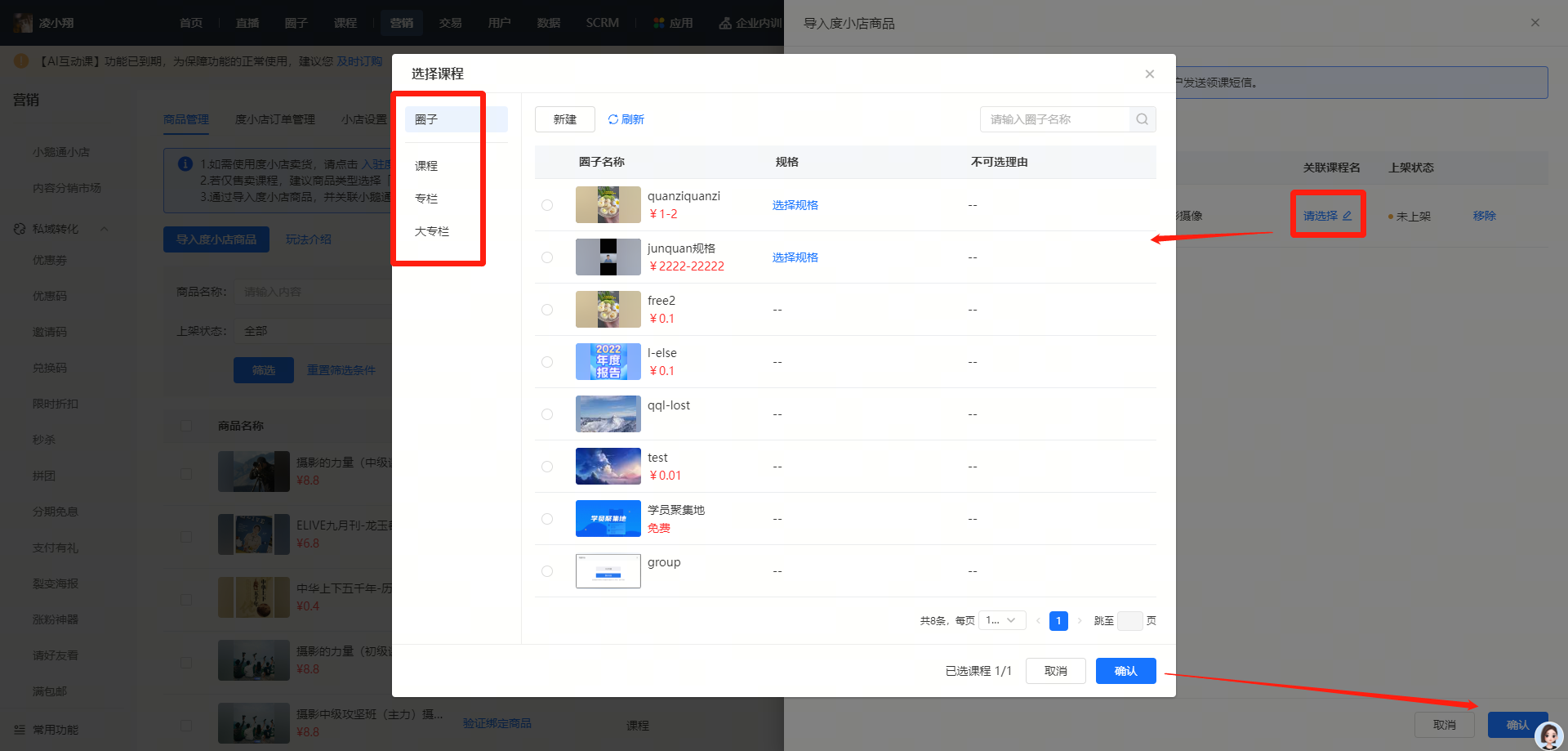The width and height of the screenshot is (1568, 751).
Task: Open the 商品管理 tab
Action: pos(186,119)
